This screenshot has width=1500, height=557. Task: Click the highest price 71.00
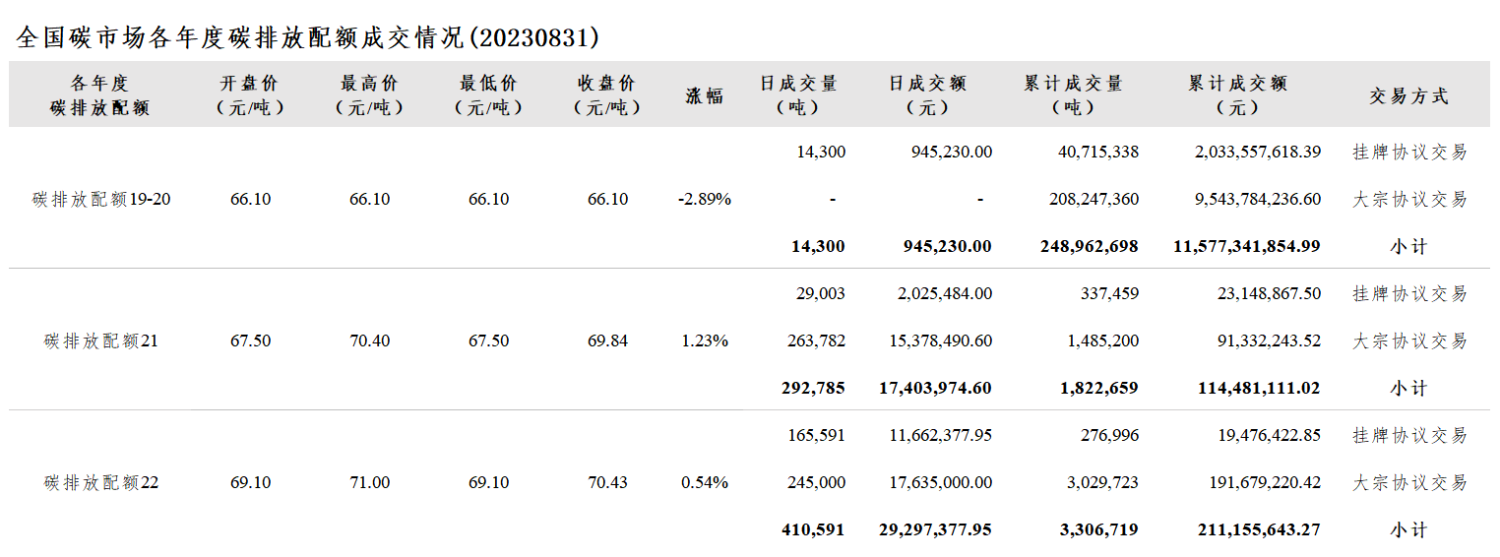pyautogui.click(x=369, y=483)
